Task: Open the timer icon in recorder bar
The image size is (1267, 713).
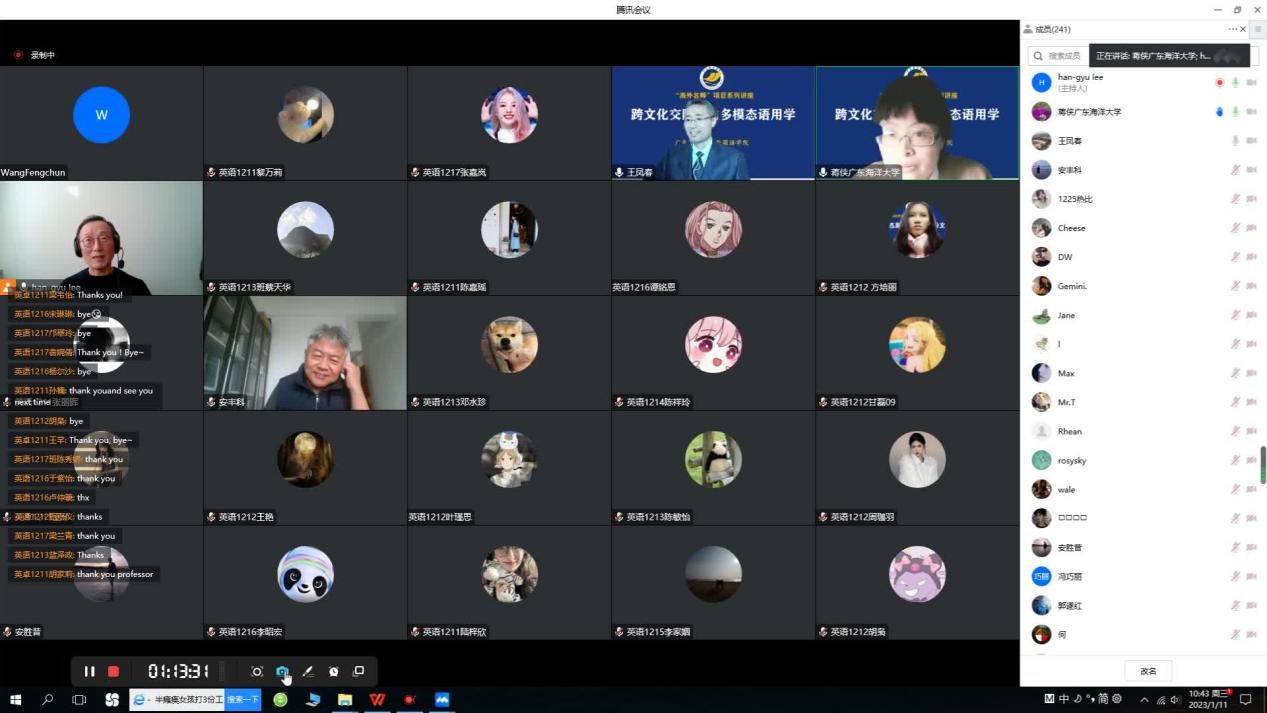Action: tap(334, 672)
